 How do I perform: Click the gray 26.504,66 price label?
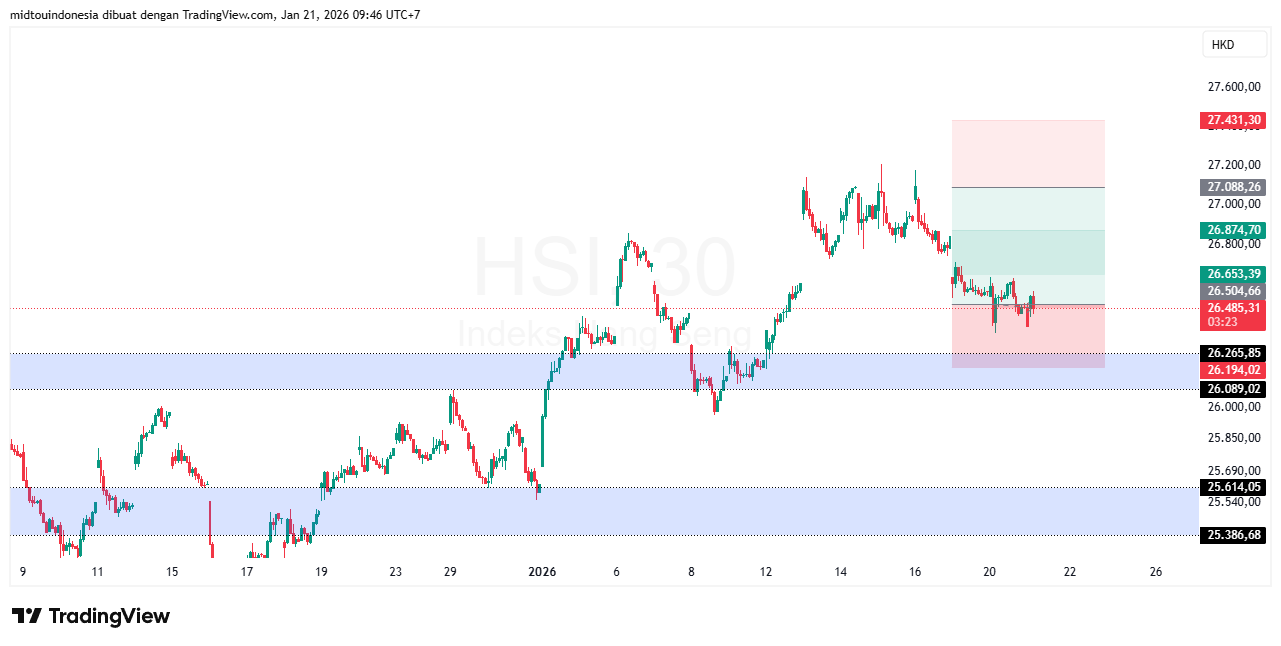[1233, 291]
